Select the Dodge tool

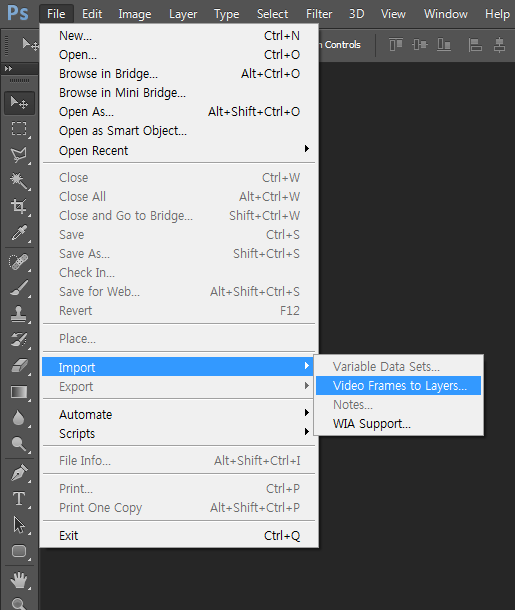click(19, 443)
